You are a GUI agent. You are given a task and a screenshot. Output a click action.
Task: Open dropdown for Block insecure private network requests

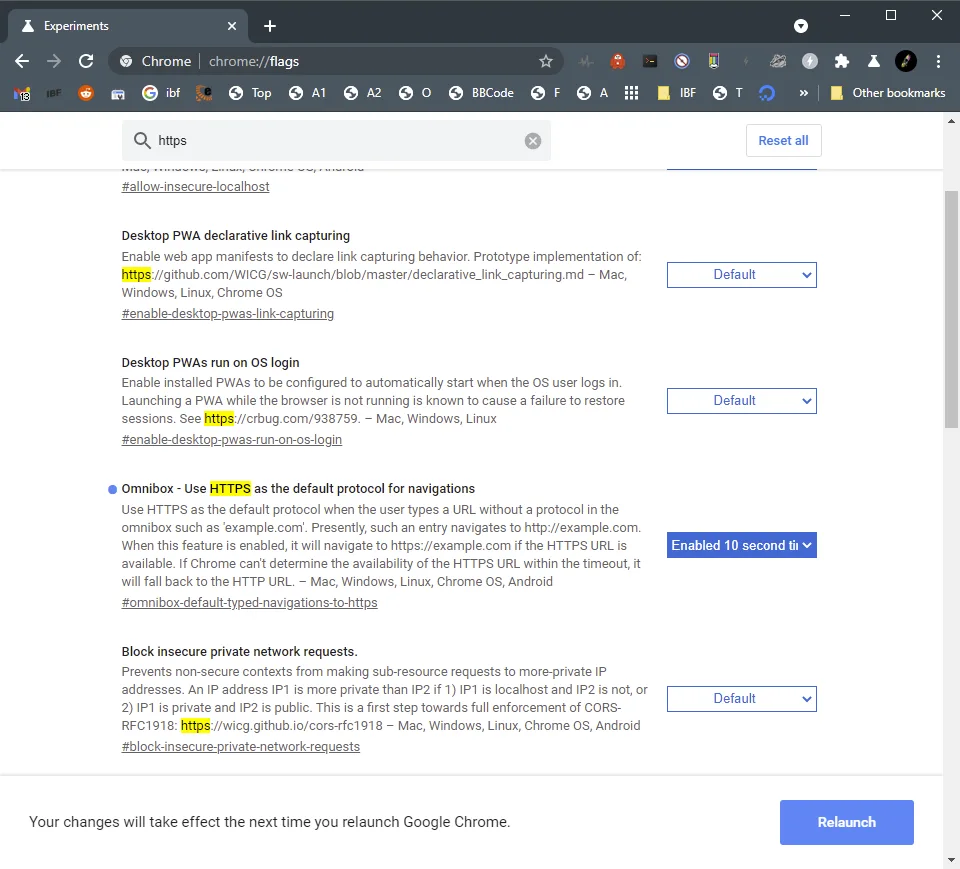[741, 699]
